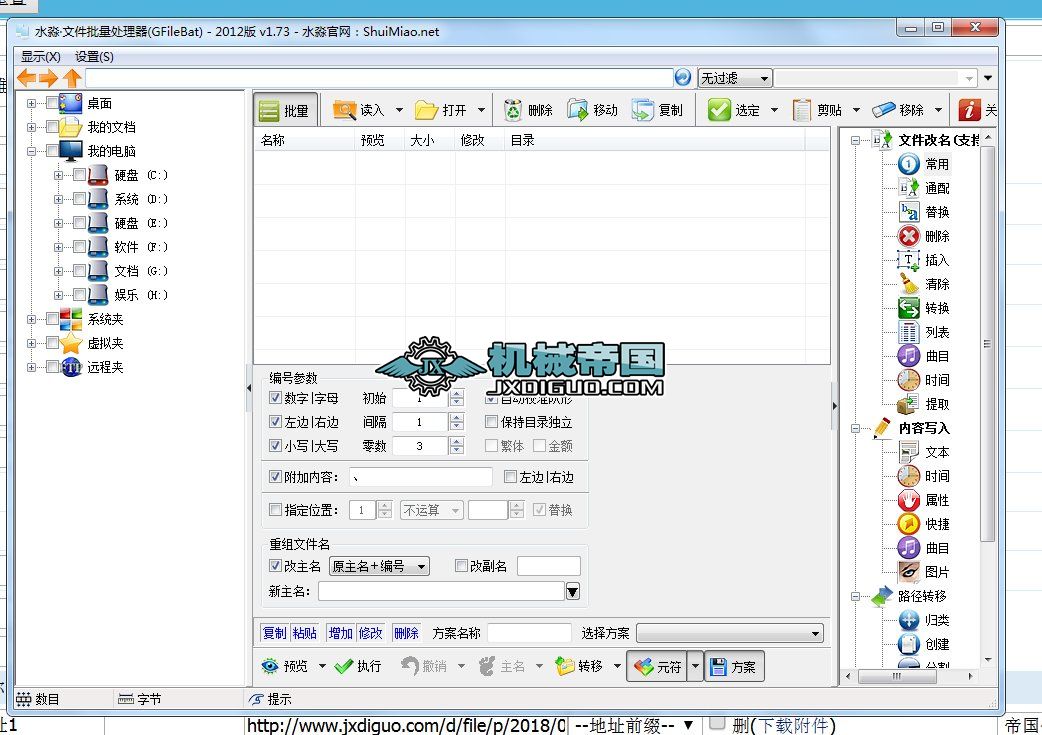Click the 增加 scheme button

coord(340,633)
